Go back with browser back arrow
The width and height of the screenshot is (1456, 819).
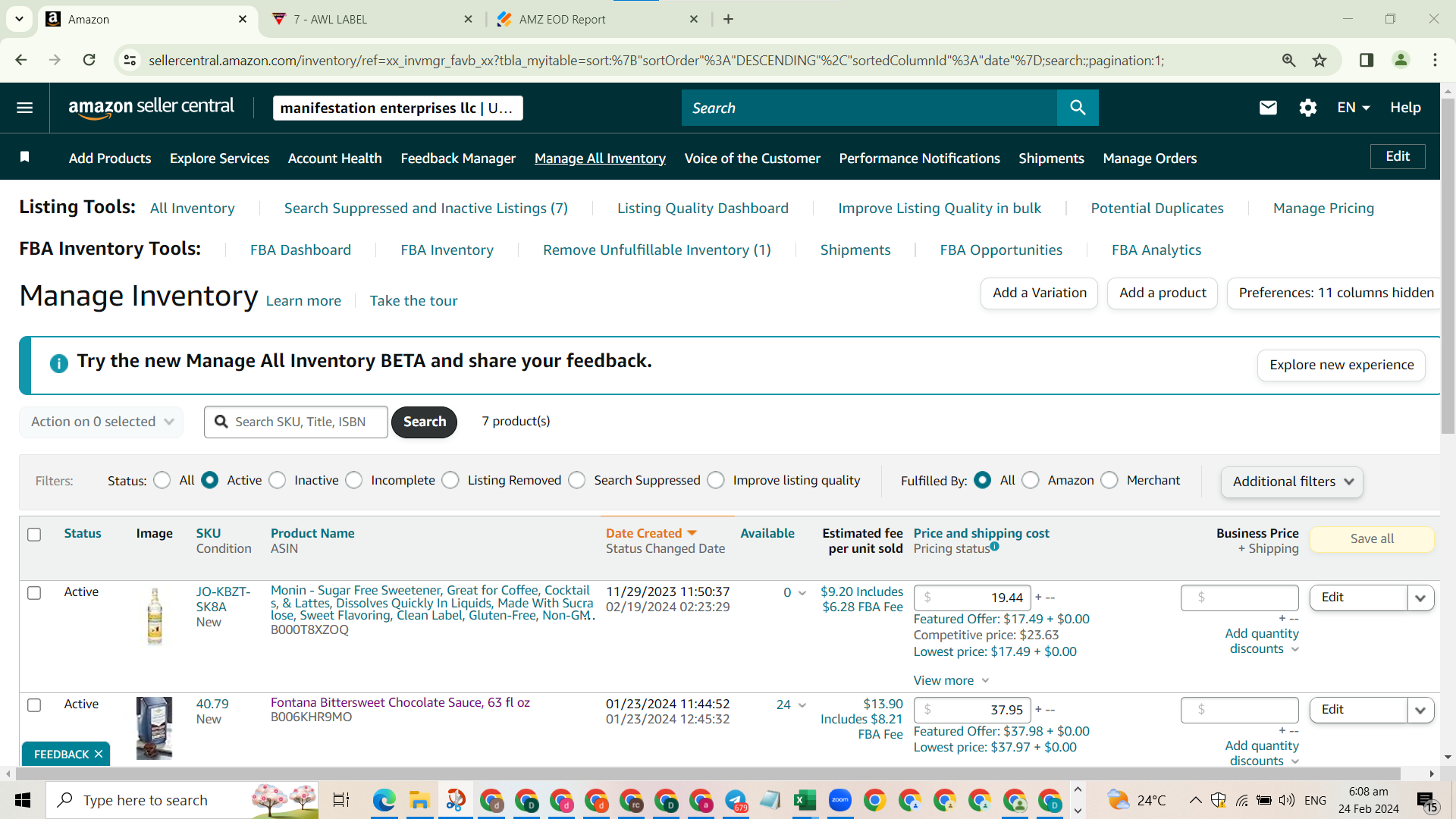point(21,60)
